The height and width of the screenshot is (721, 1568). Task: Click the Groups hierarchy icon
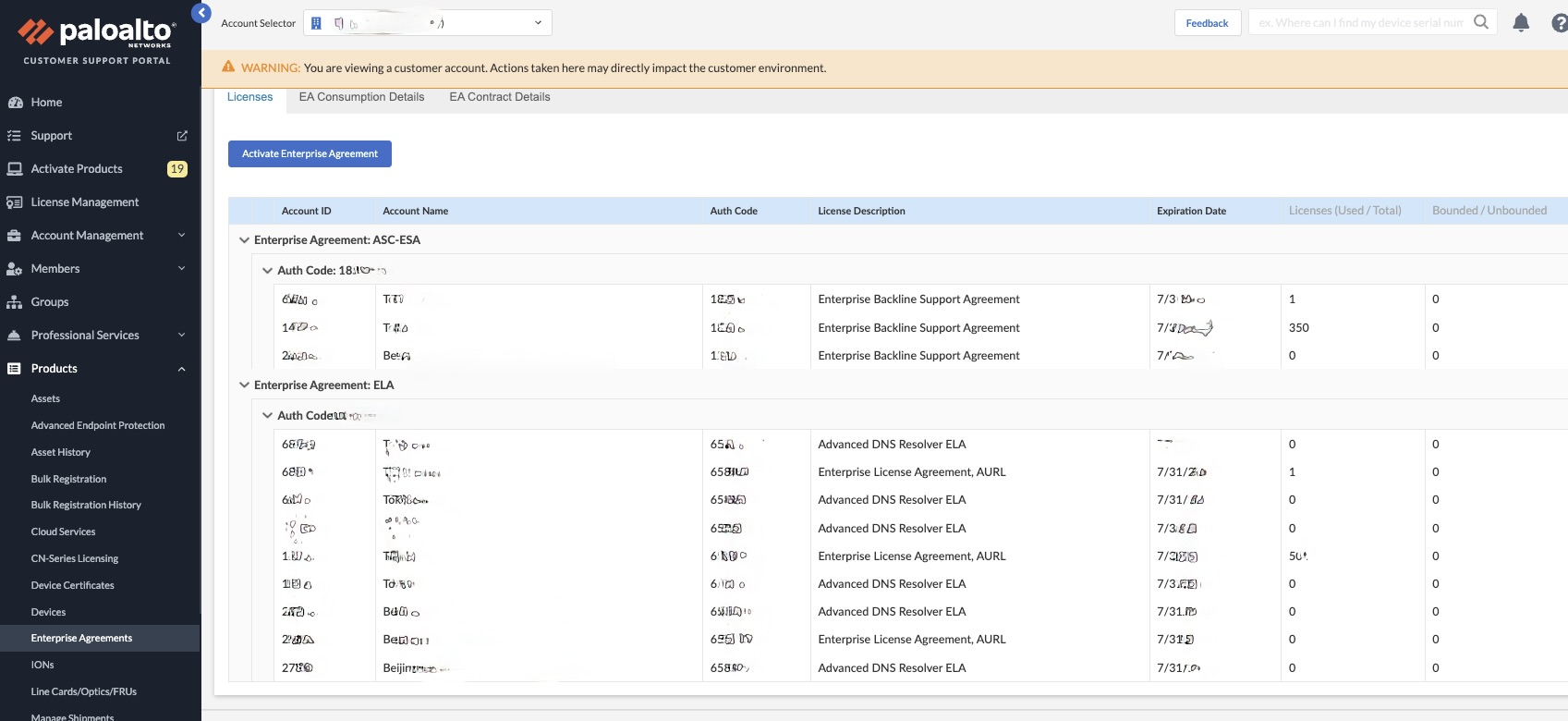[14, 302]
